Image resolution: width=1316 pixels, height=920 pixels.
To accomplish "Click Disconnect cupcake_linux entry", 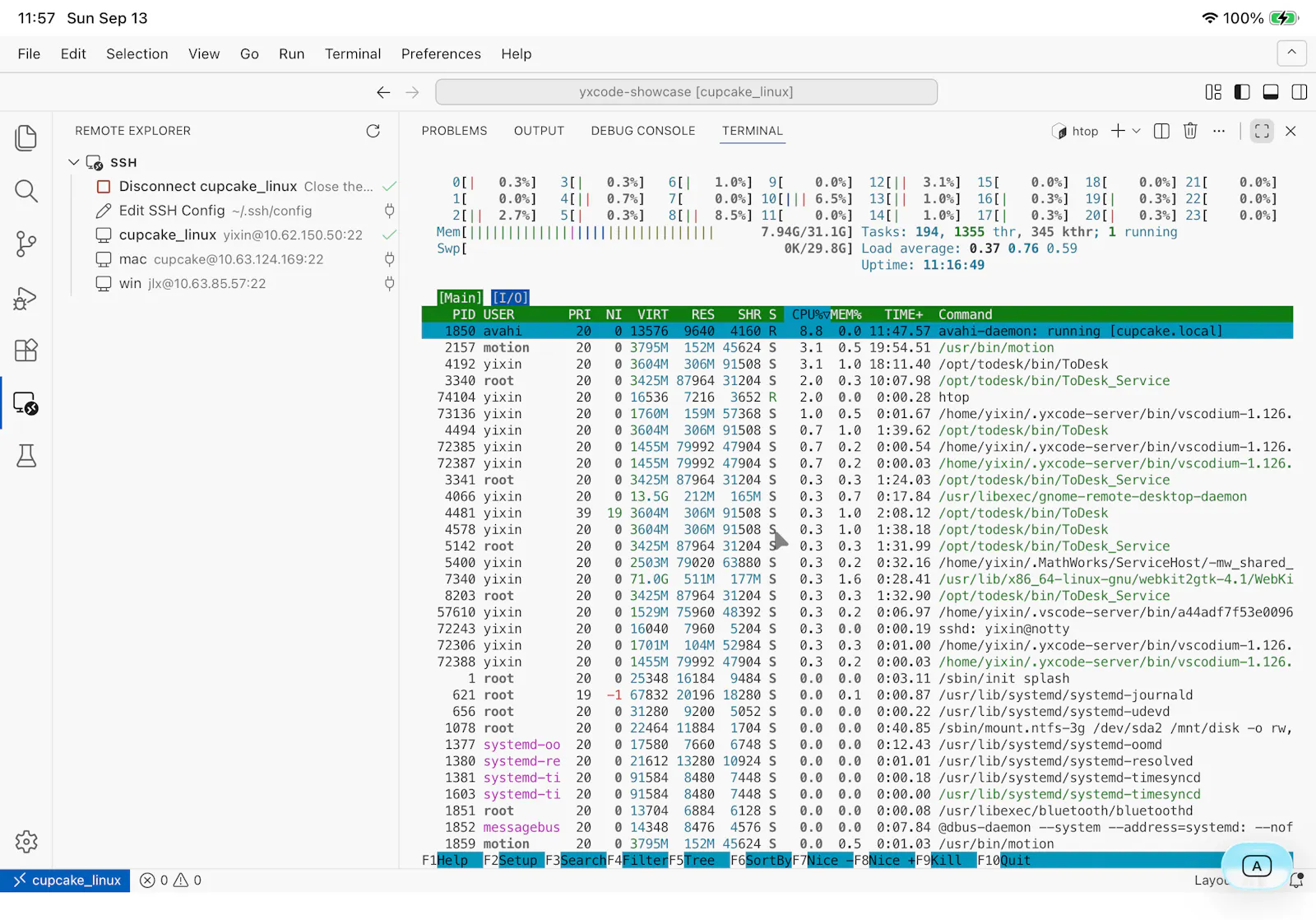I will click(234, 186).
